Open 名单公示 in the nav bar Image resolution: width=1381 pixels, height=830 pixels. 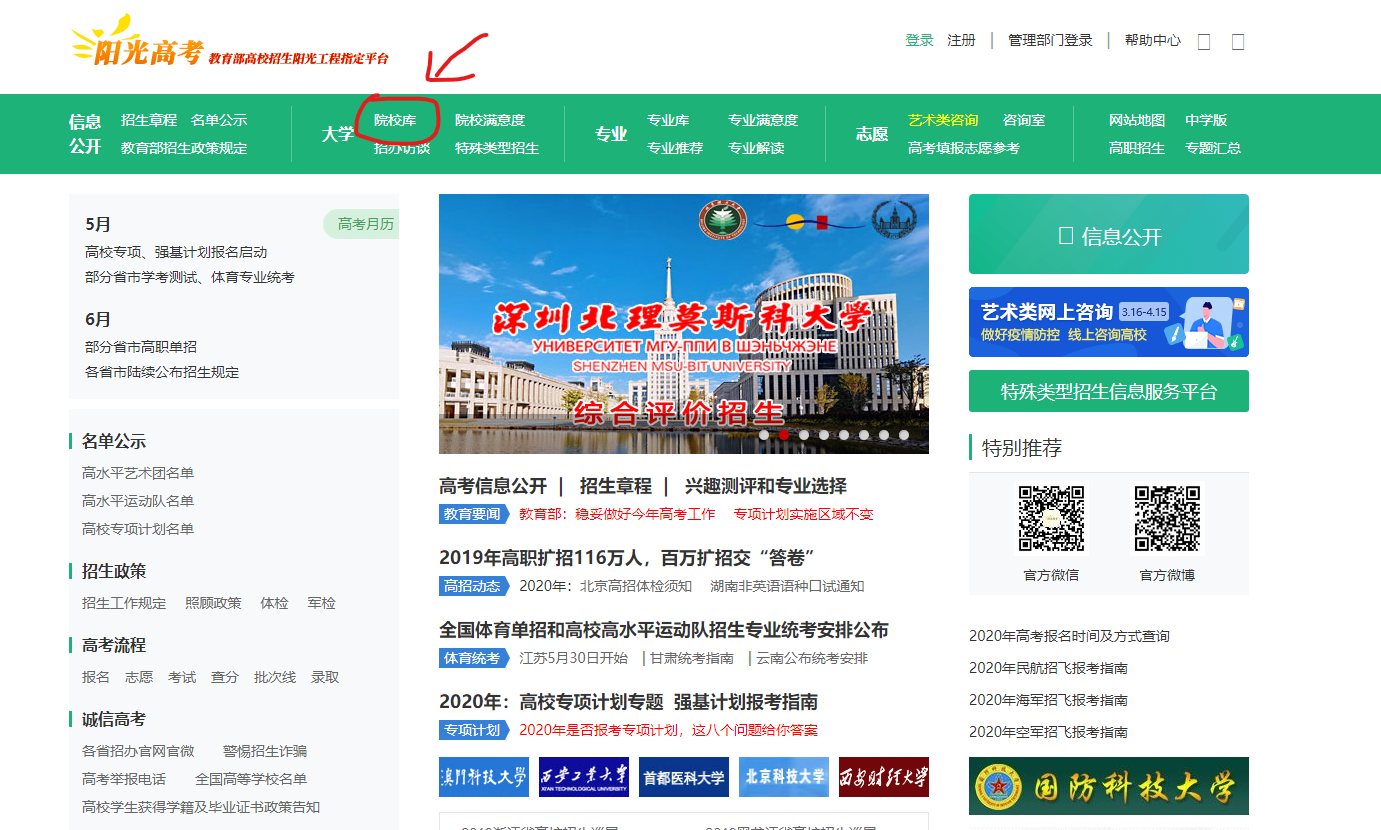coord(219,120)
